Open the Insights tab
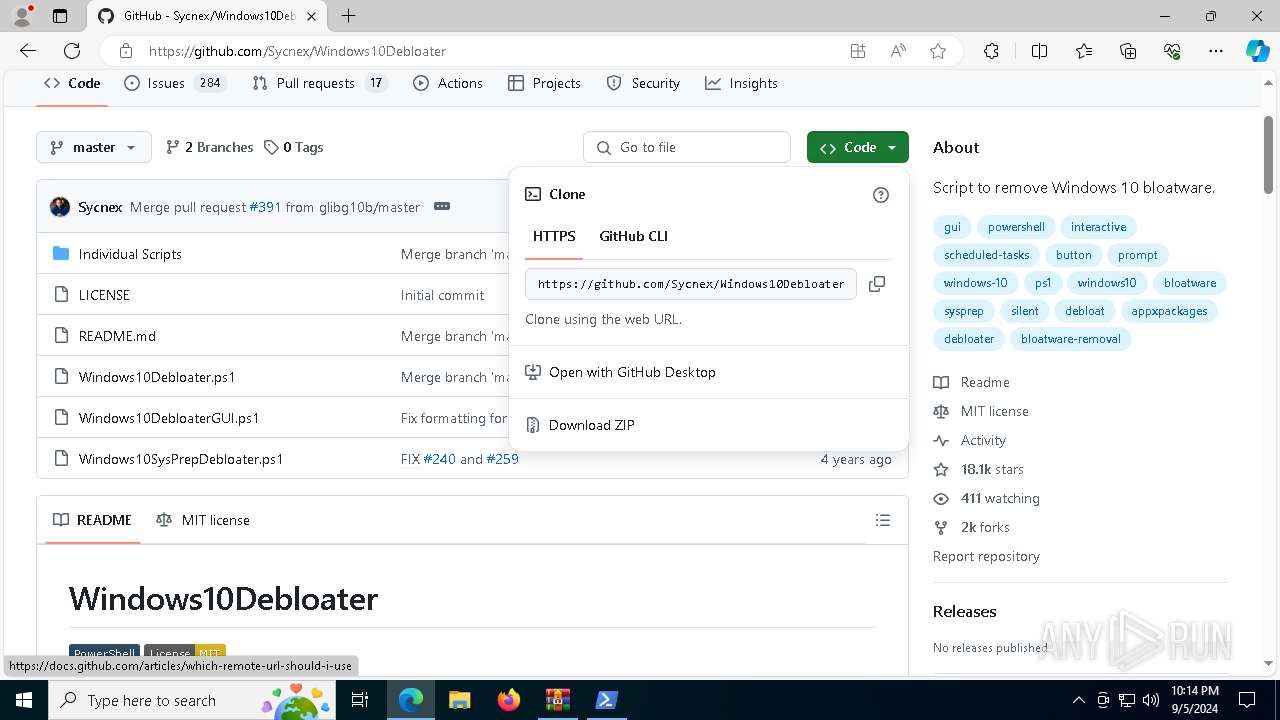 (741, 83)
